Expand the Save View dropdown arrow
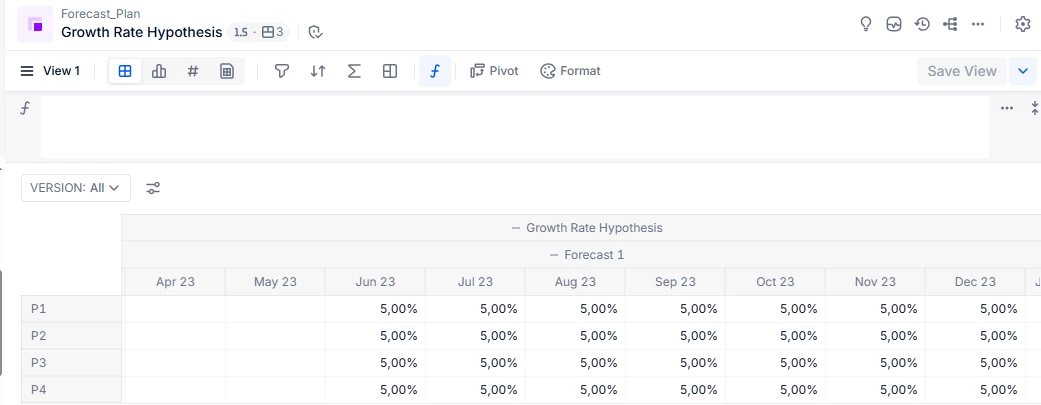 coord(1022,71)
